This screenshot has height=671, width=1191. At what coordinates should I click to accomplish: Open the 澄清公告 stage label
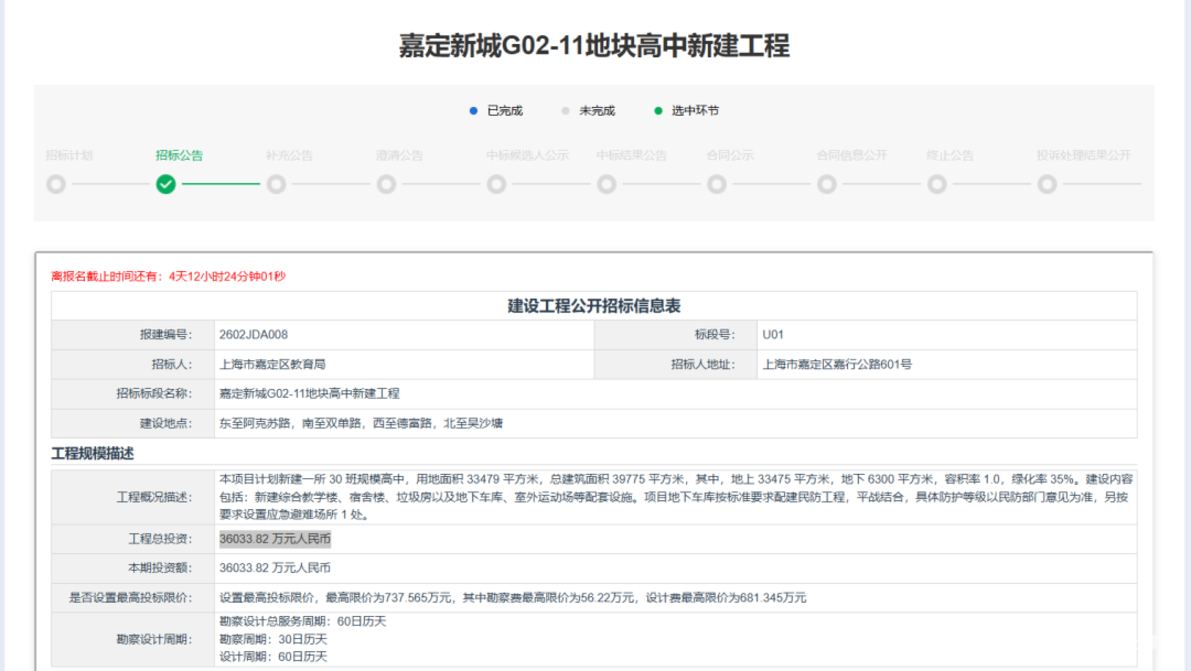tap(400, 155)
